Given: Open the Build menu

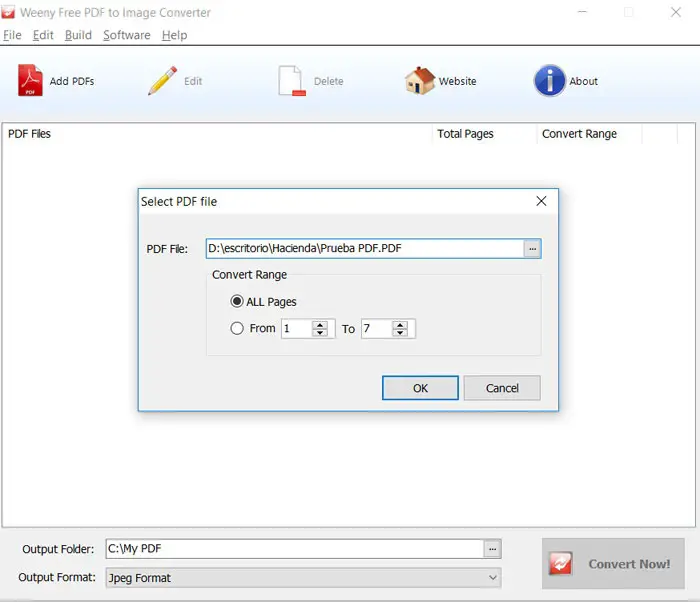Looking at the screenshot, I should coord(78,35).
